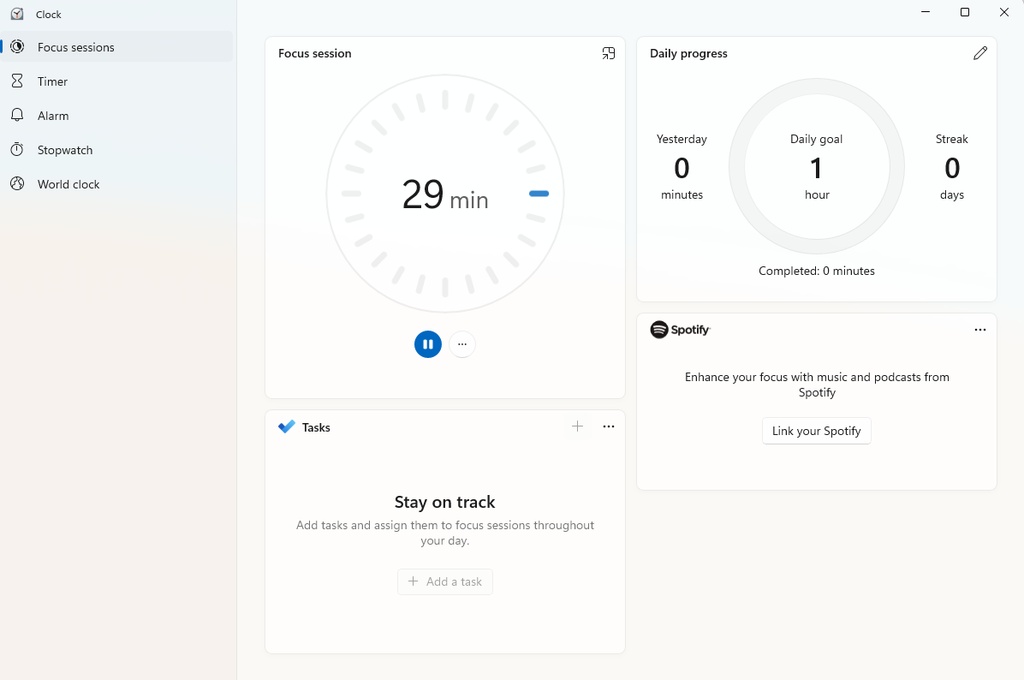Click the blue progress tick on focus dial
1024x680 pixels.
[539, 193]
